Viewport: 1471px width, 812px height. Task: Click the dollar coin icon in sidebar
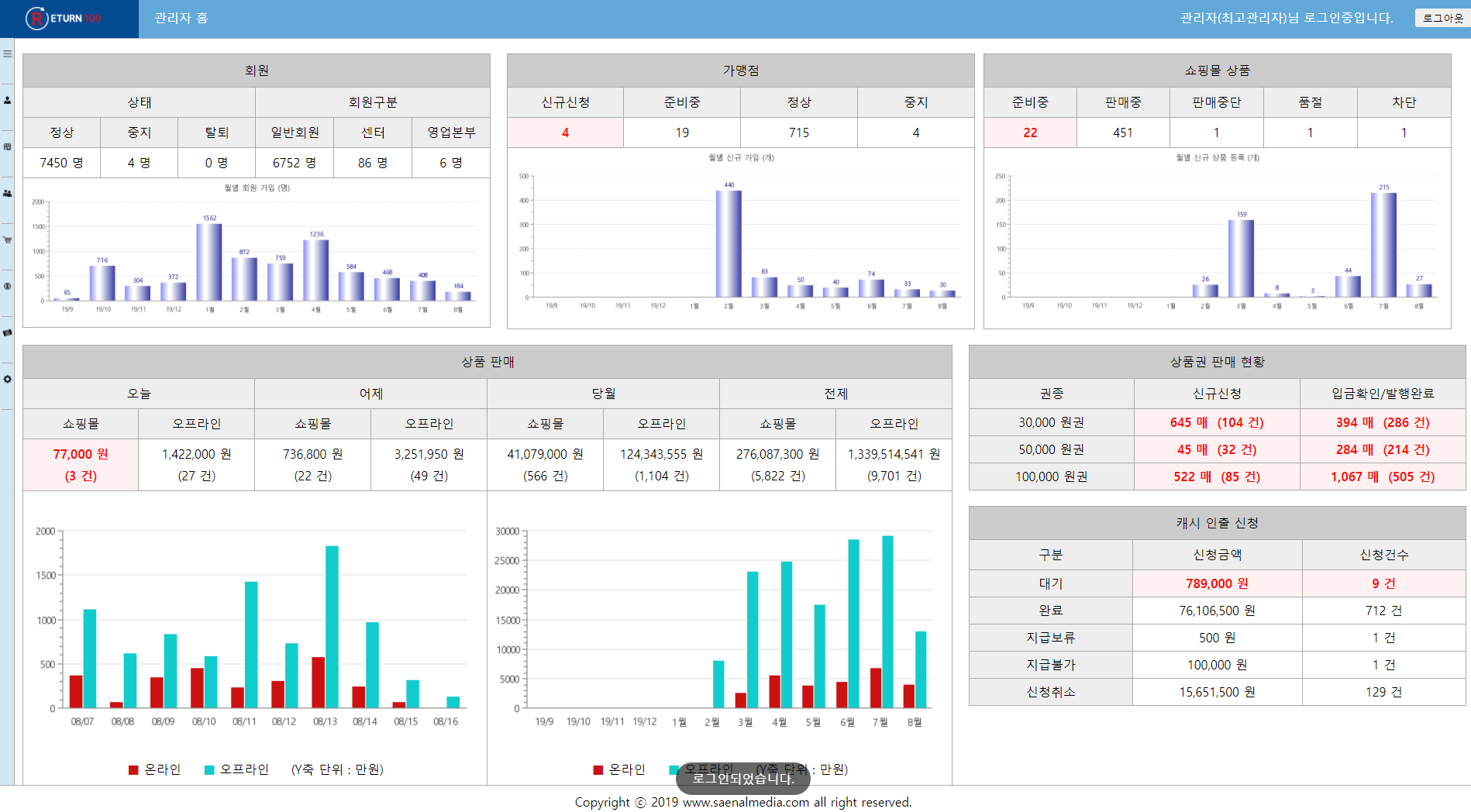[x=7, y=286]
